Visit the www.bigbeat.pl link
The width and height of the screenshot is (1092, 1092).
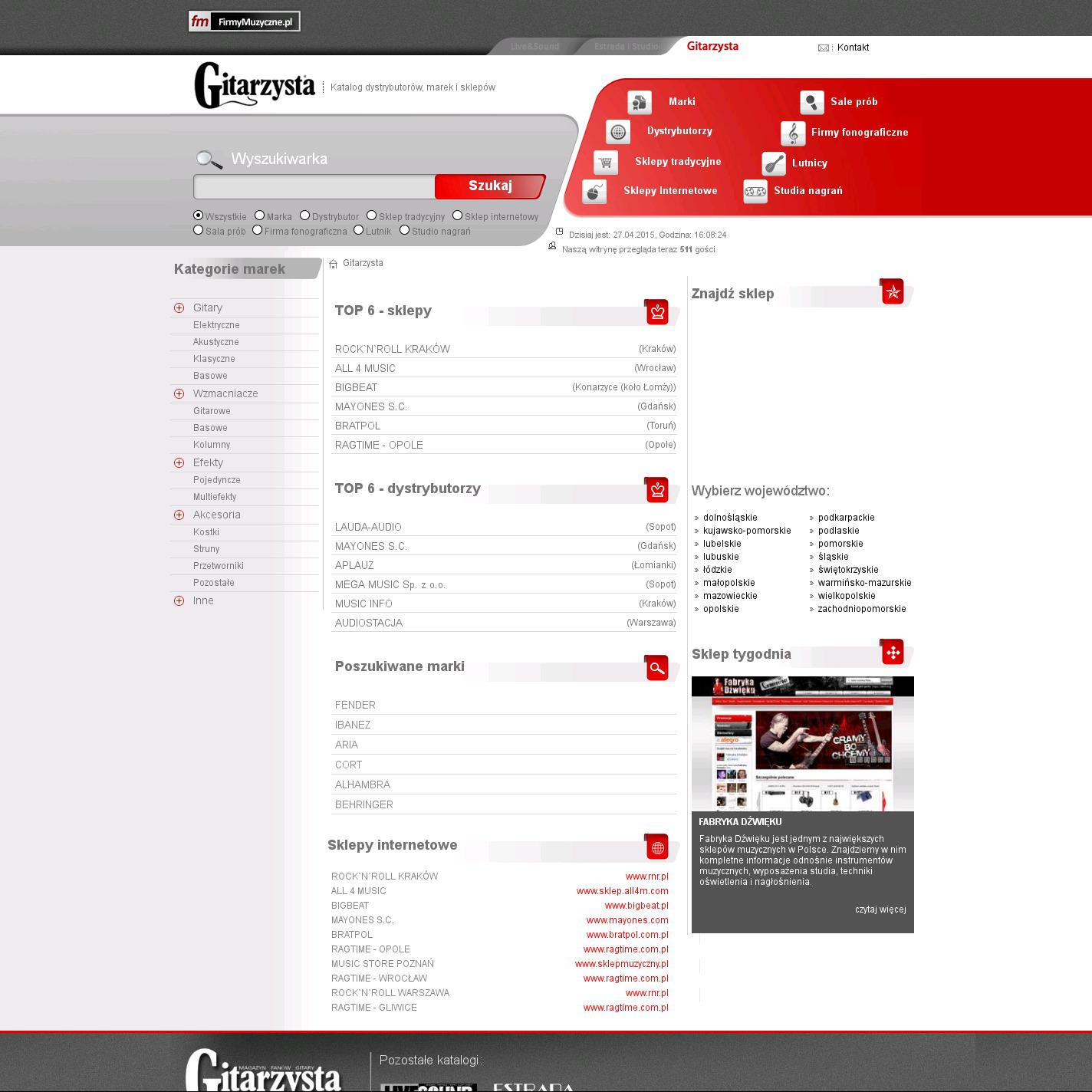point(636,906)
